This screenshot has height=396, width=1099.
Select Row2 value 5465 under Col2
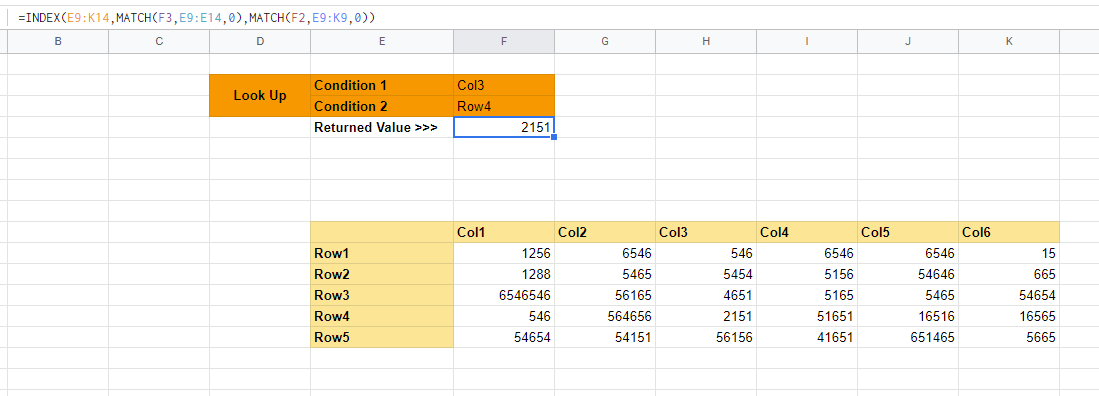(605, 274)
